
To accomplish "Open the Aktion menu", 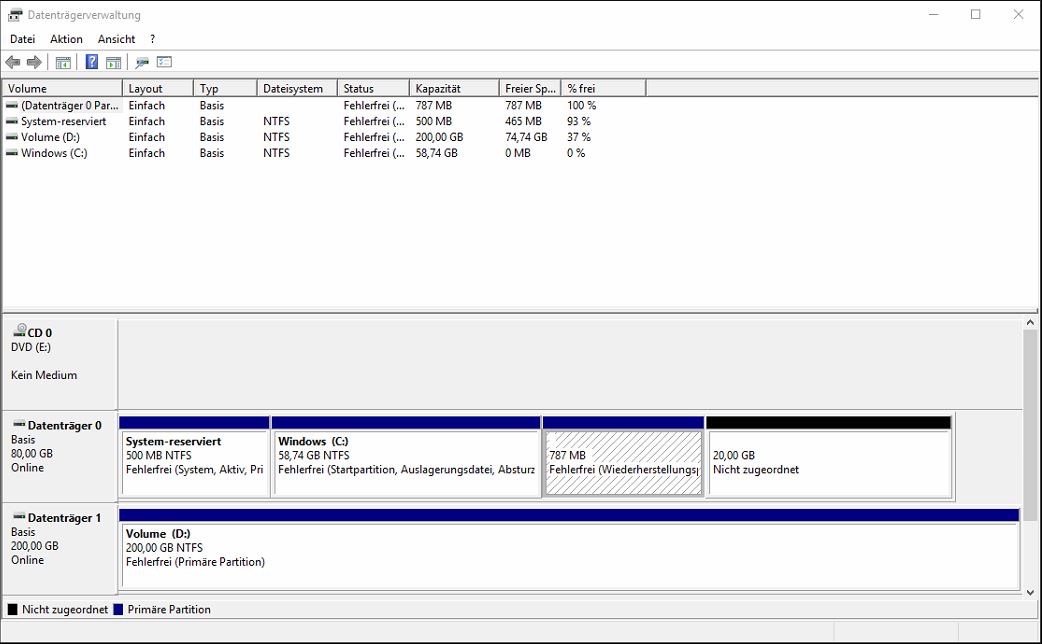I will click(x=66, y=39).
